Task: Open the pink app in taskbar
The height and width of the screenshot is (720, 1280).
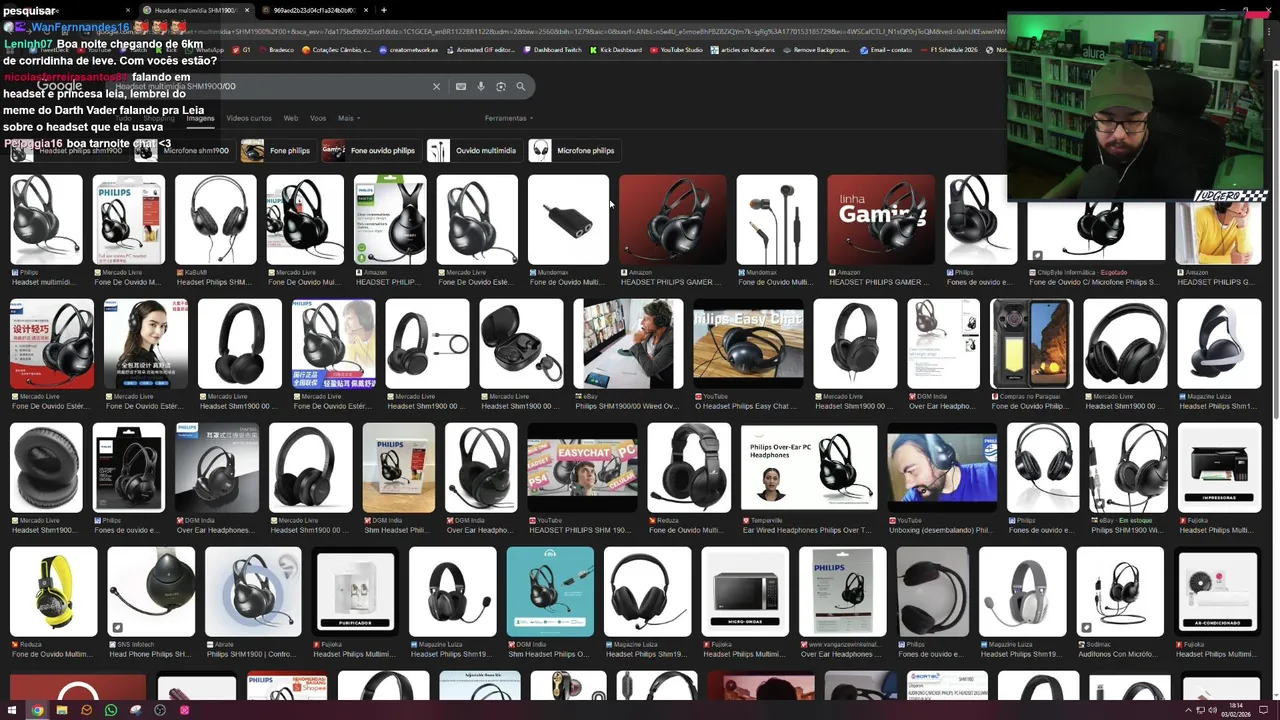Action: [x=184, y=710]
